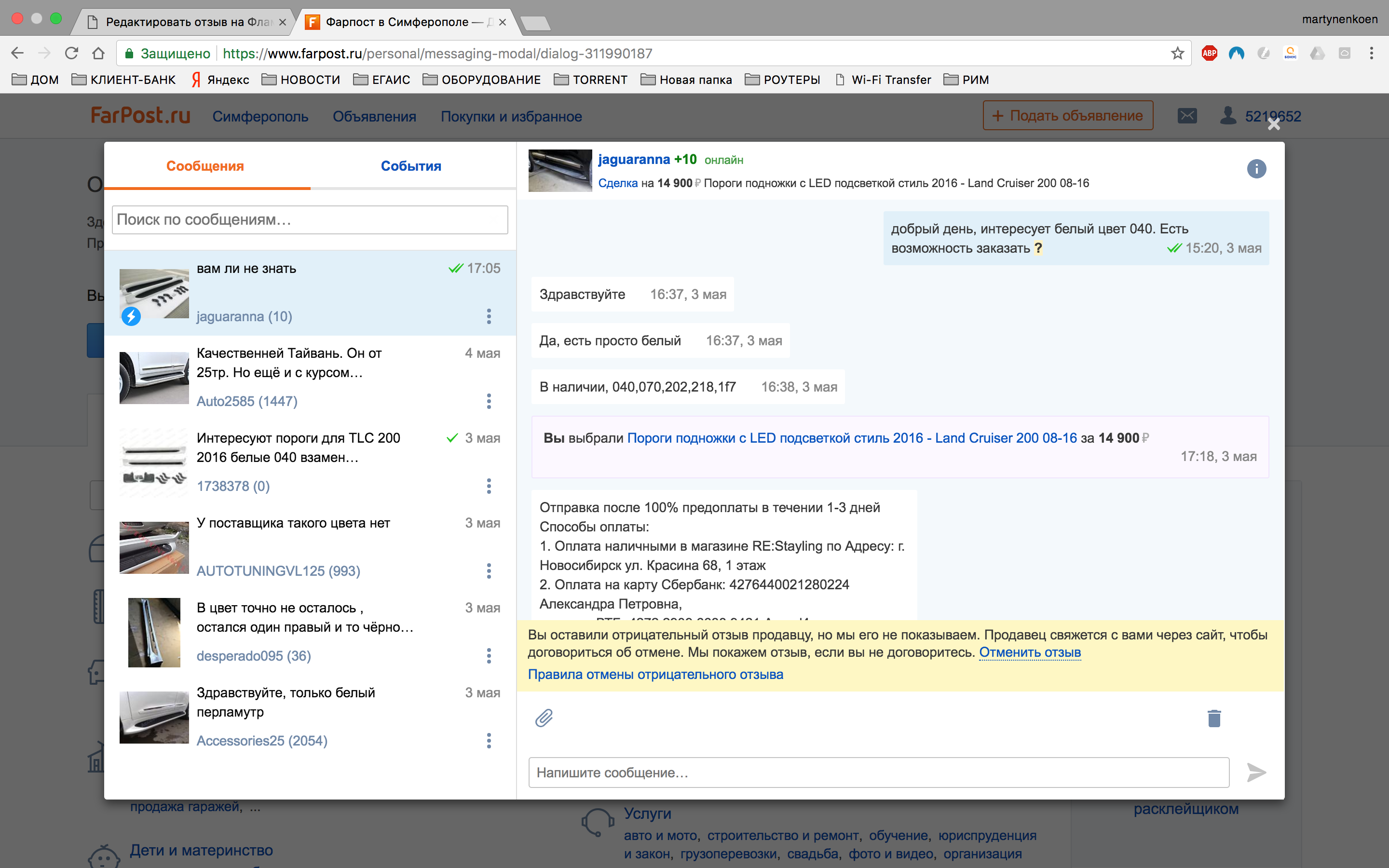Open the РИМ bookmarks folder
This screenshot has width=1389, height=868.
click(x=967, y=80)
